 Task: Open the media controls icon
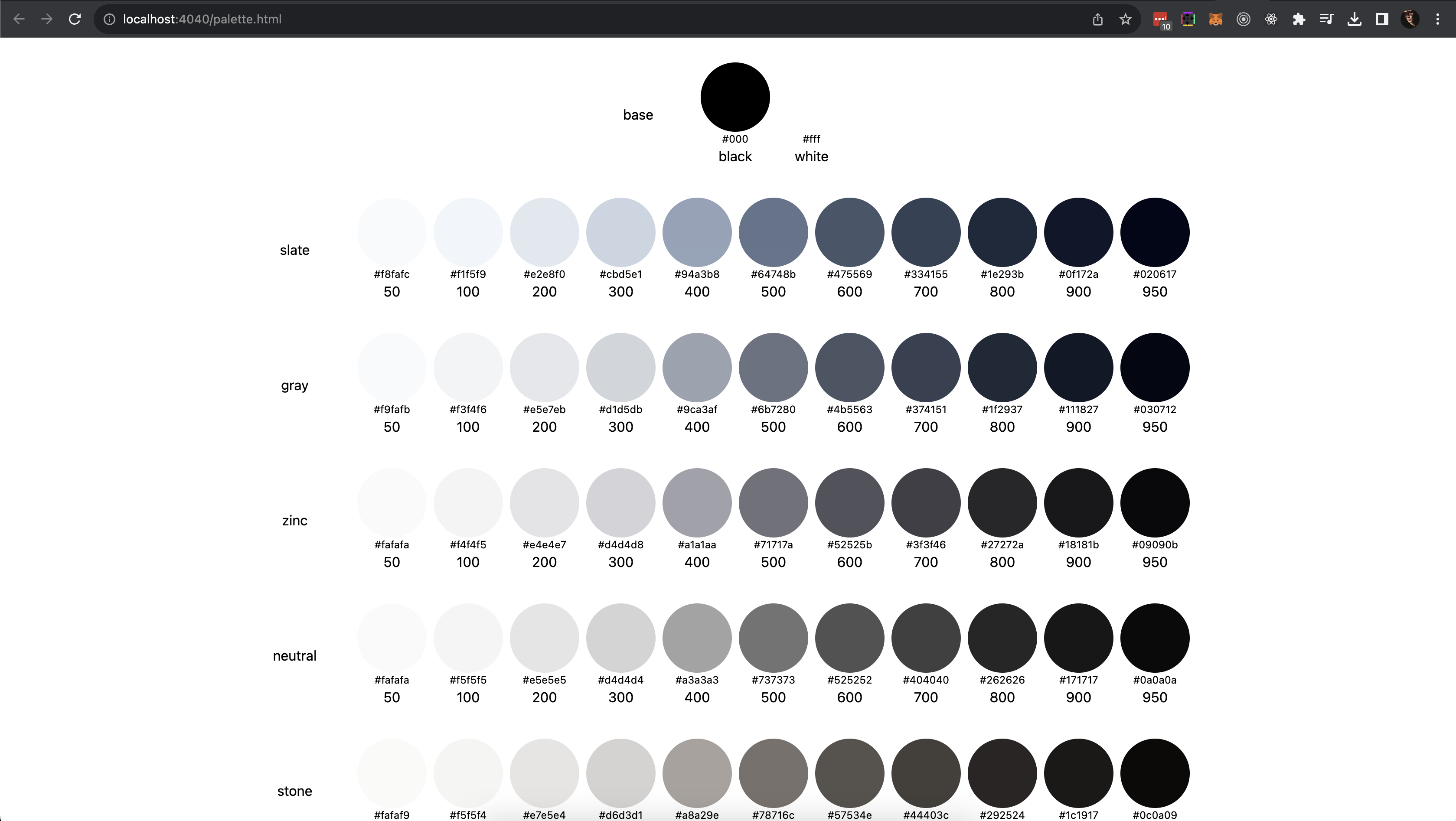(x=1326, y=19)
